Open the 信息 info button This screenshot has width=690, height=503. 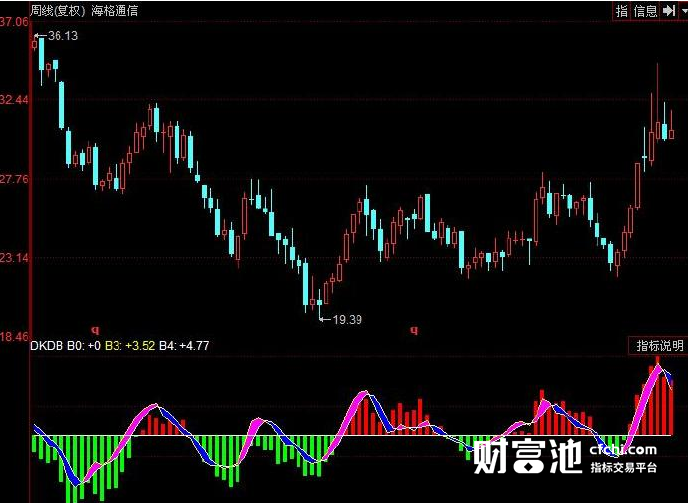(645, 11)
